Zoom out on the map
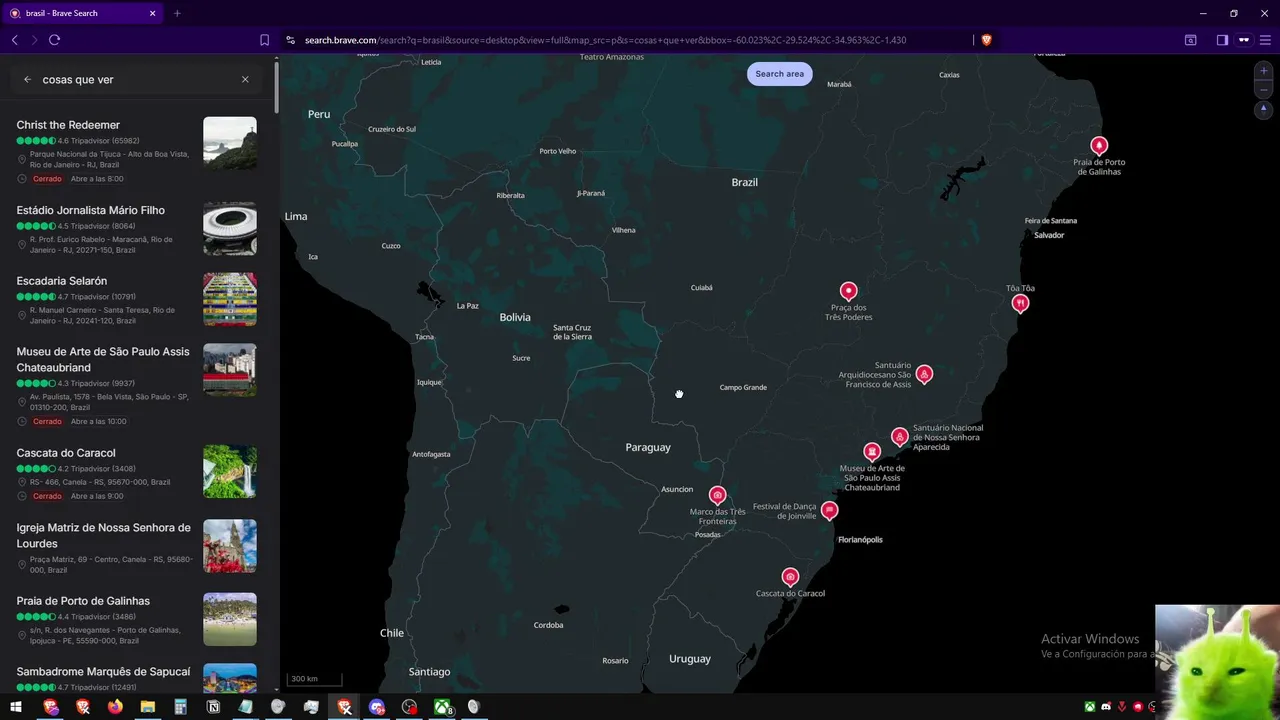The image size is (1280, 720). click(1263, 90)
